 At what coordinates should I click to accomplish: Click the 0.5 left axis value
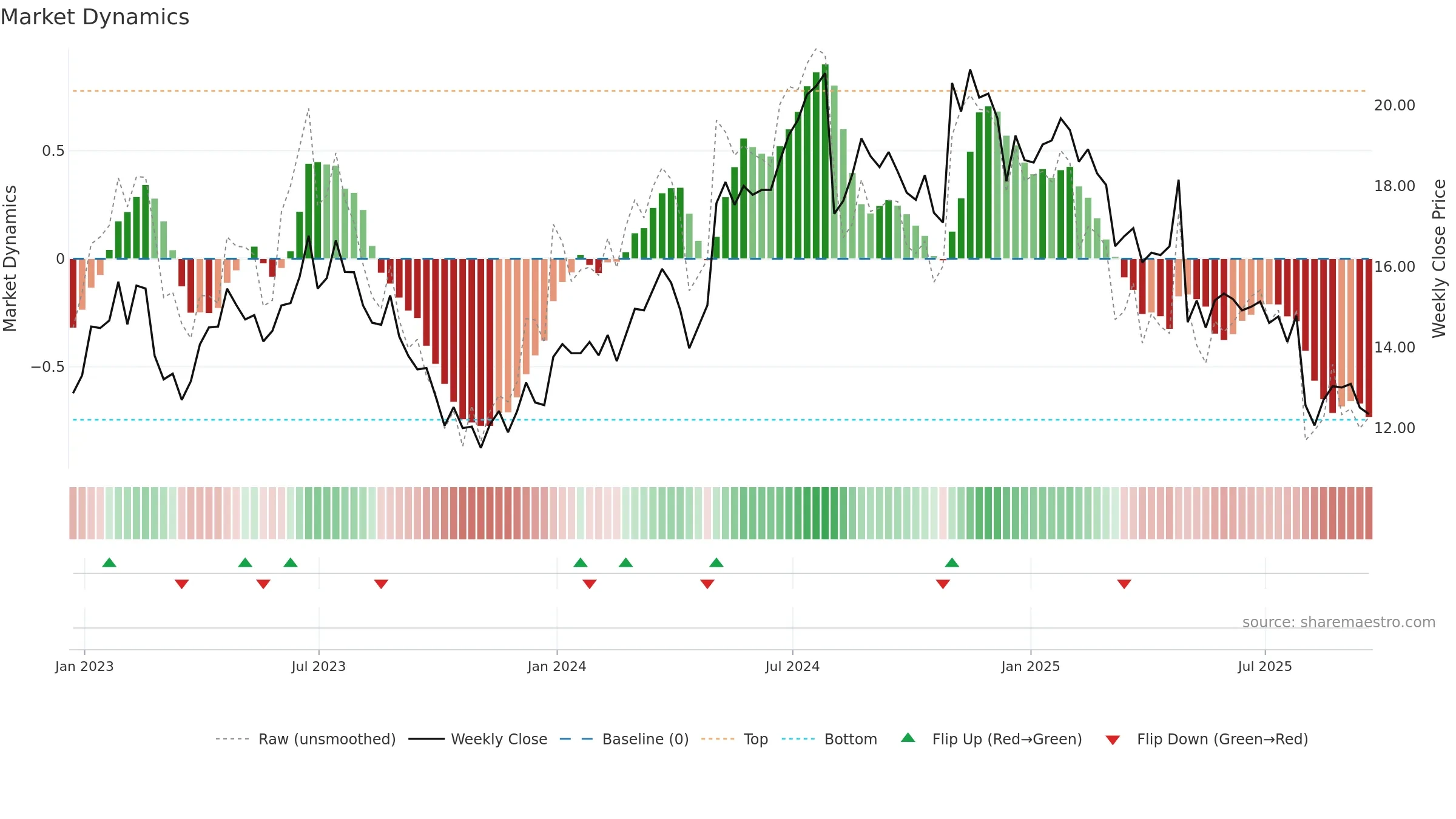(53, 151)
